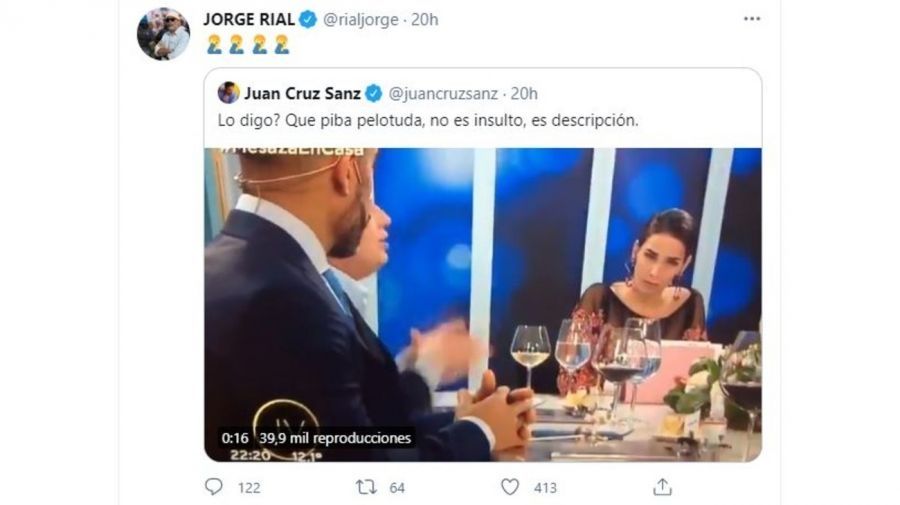900x505 pixels.
Task: Click the share upload icon
Action: pyautogui.click(x=662, y=487)
